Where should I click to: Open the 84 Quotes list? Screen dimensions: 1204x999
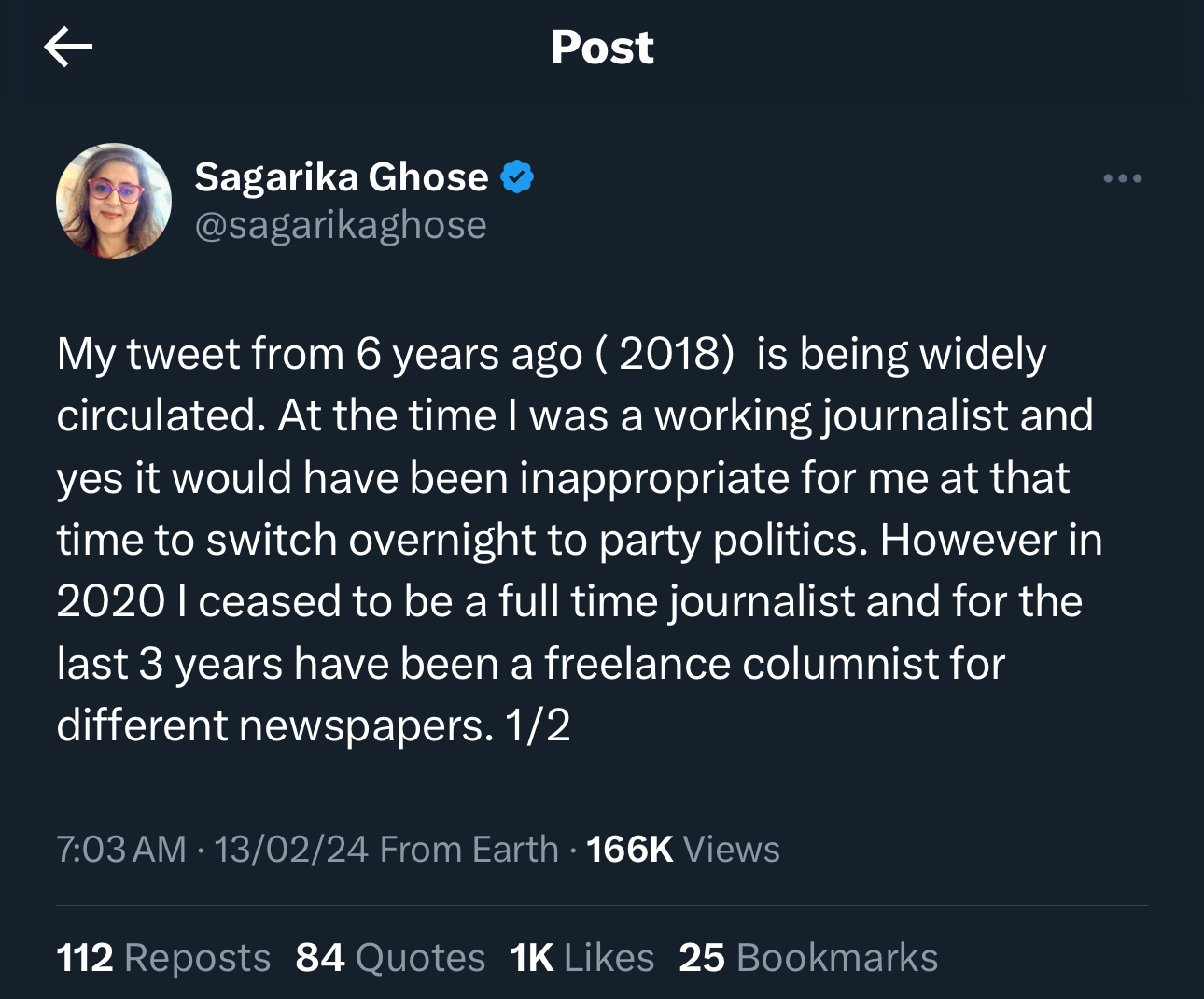point(390,958)
